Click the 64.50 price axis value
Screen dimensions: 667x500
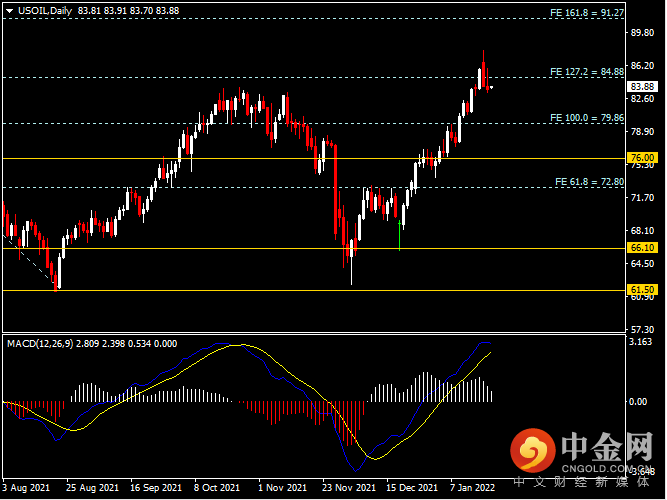tap(642, 263)
